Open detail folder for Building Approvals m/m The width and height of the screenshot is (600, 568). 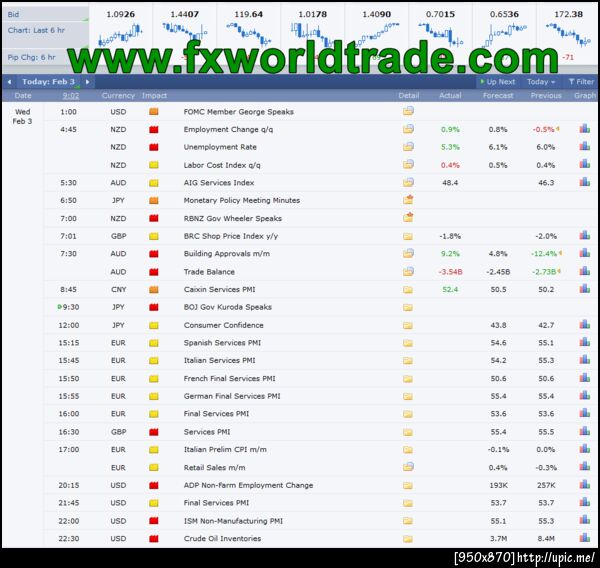click(x=408, y=253)
